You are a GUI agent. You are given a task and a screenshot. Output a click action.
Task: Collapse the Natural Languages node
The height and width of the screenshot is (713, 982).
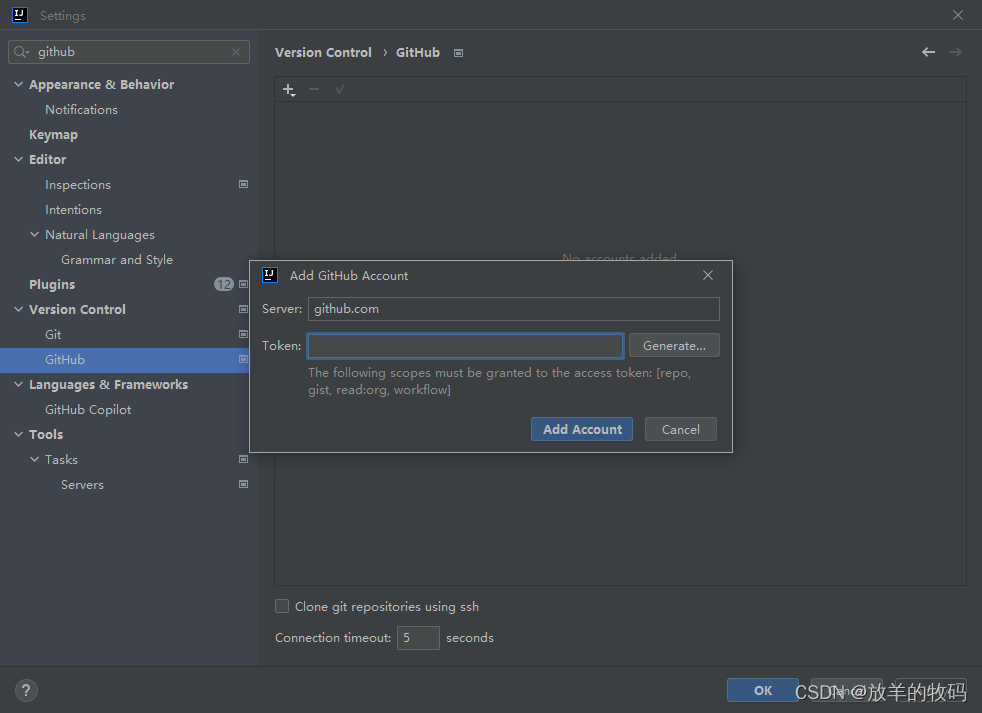coord(34,234)
